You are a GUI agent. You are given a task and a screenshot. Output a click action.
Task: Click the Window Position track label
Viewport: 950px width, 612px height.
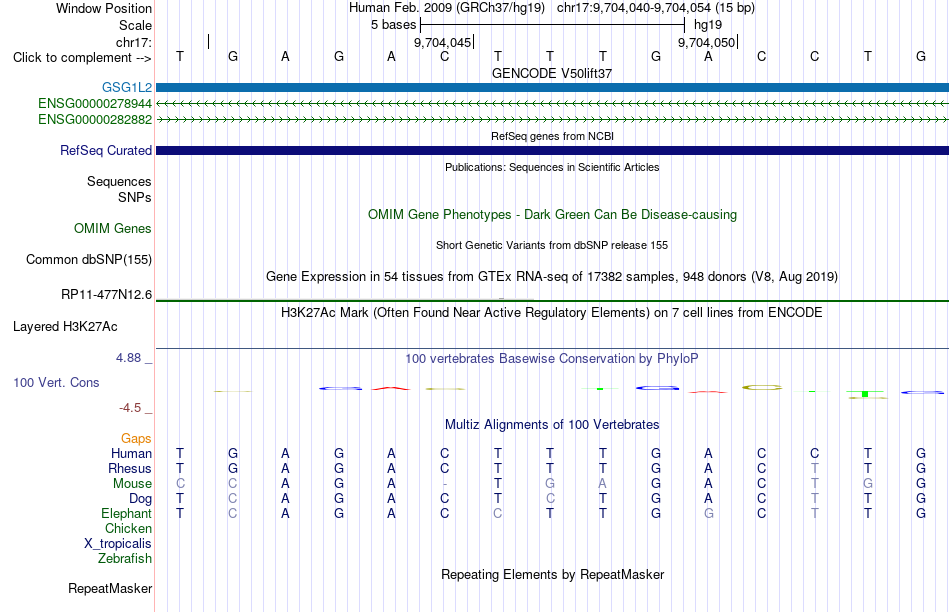104,8
